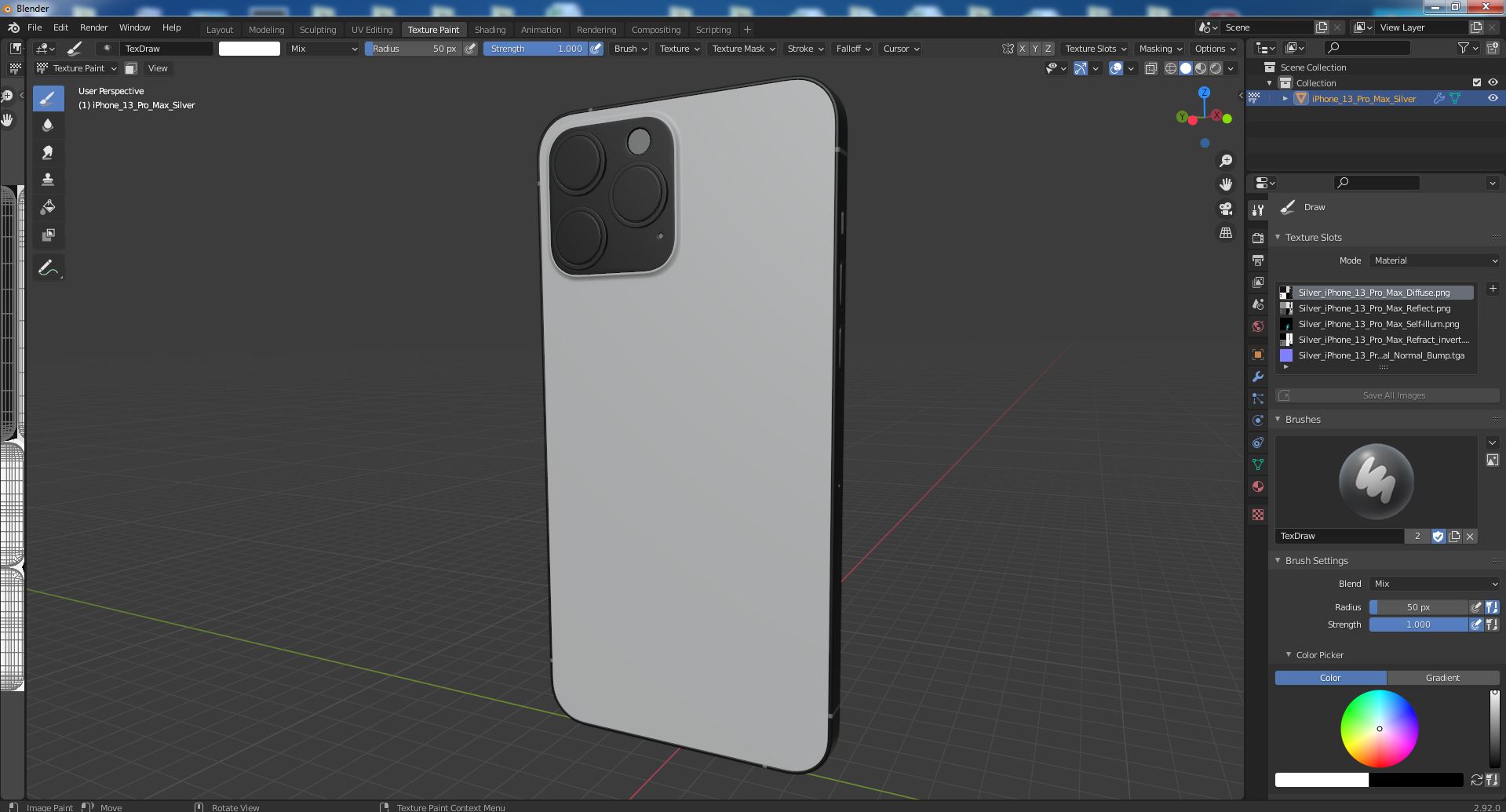Open Output properties tab
Viewport: 1506px width, 812px height.
pyautogui.click(x=1258, y=260)
